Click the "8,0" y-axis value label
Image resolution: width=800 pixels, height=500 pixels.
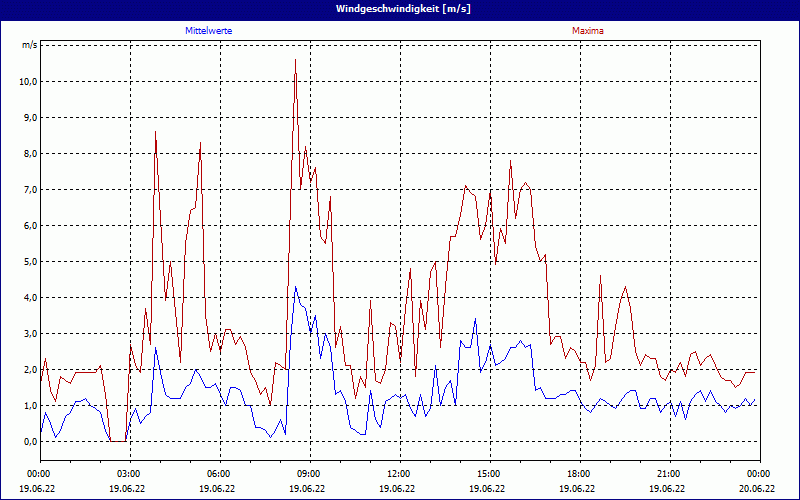click(x=29, y=154)
